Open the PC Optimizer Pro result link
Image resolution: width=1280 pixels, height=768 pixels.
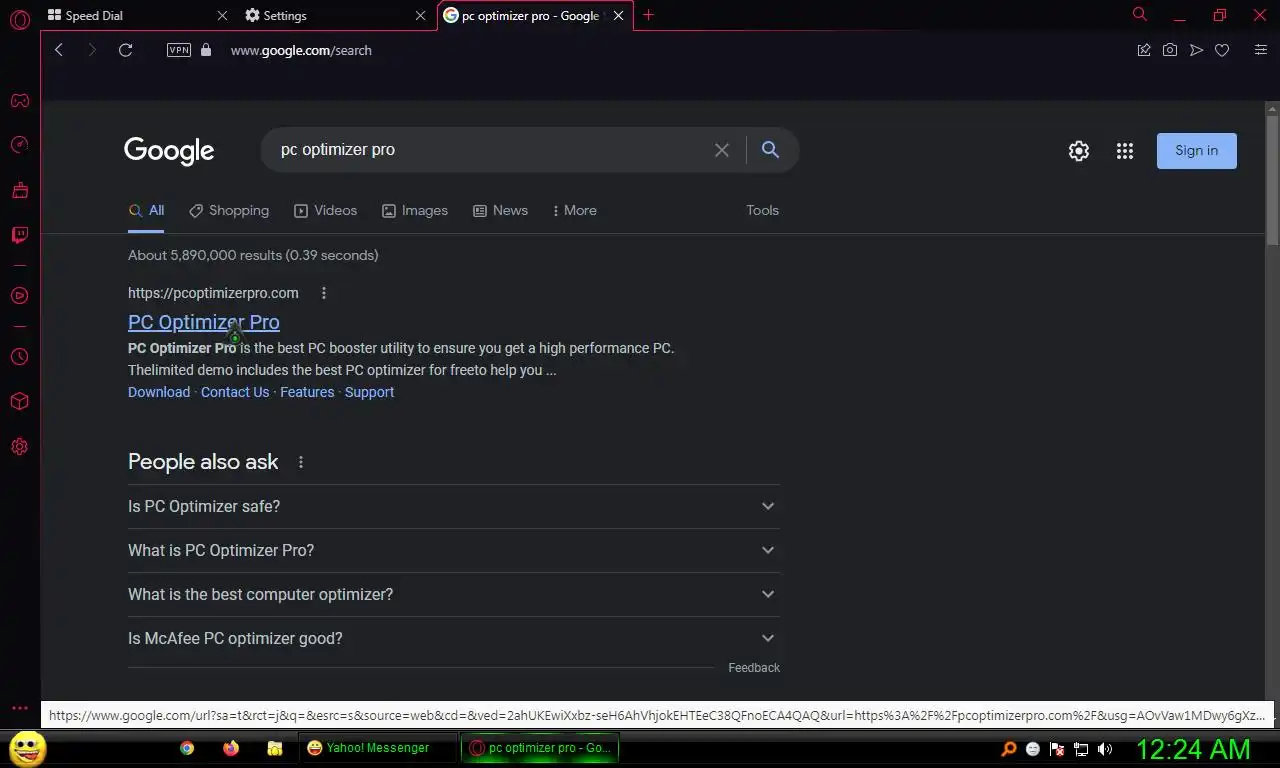coord(204,322)
